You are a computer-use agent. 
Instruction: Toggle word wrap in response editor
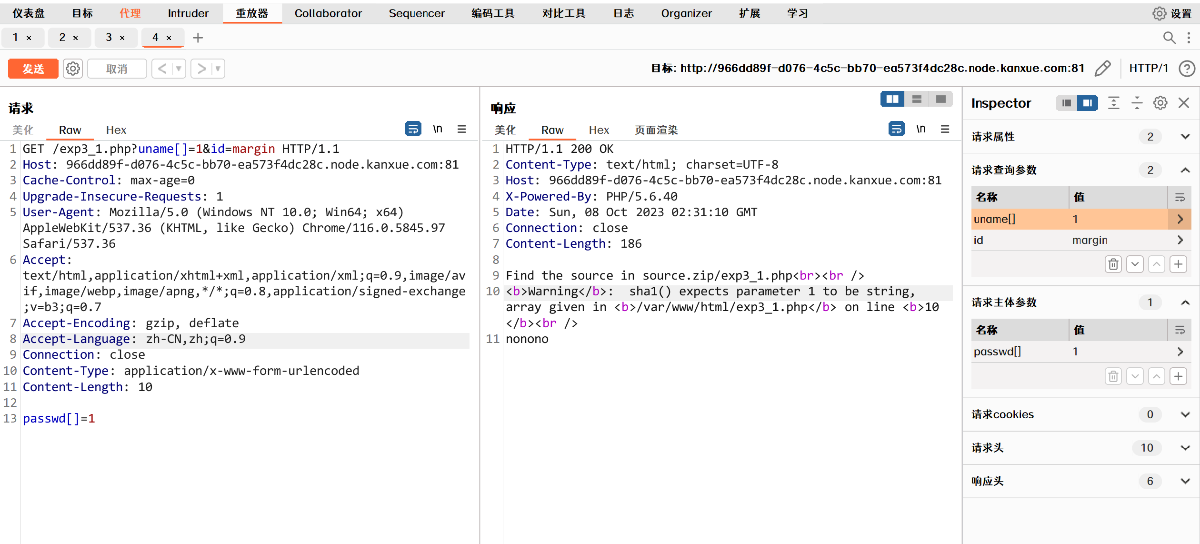[897, 129]
